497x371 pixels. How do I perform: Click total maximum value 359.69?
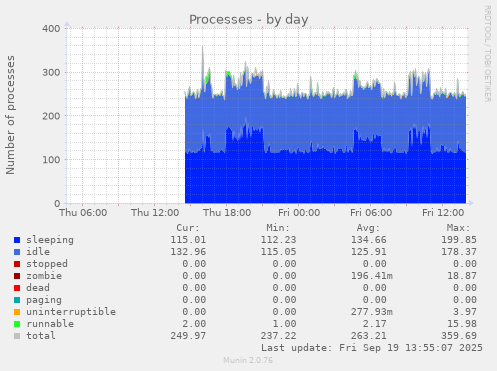[x=459, y=336]
